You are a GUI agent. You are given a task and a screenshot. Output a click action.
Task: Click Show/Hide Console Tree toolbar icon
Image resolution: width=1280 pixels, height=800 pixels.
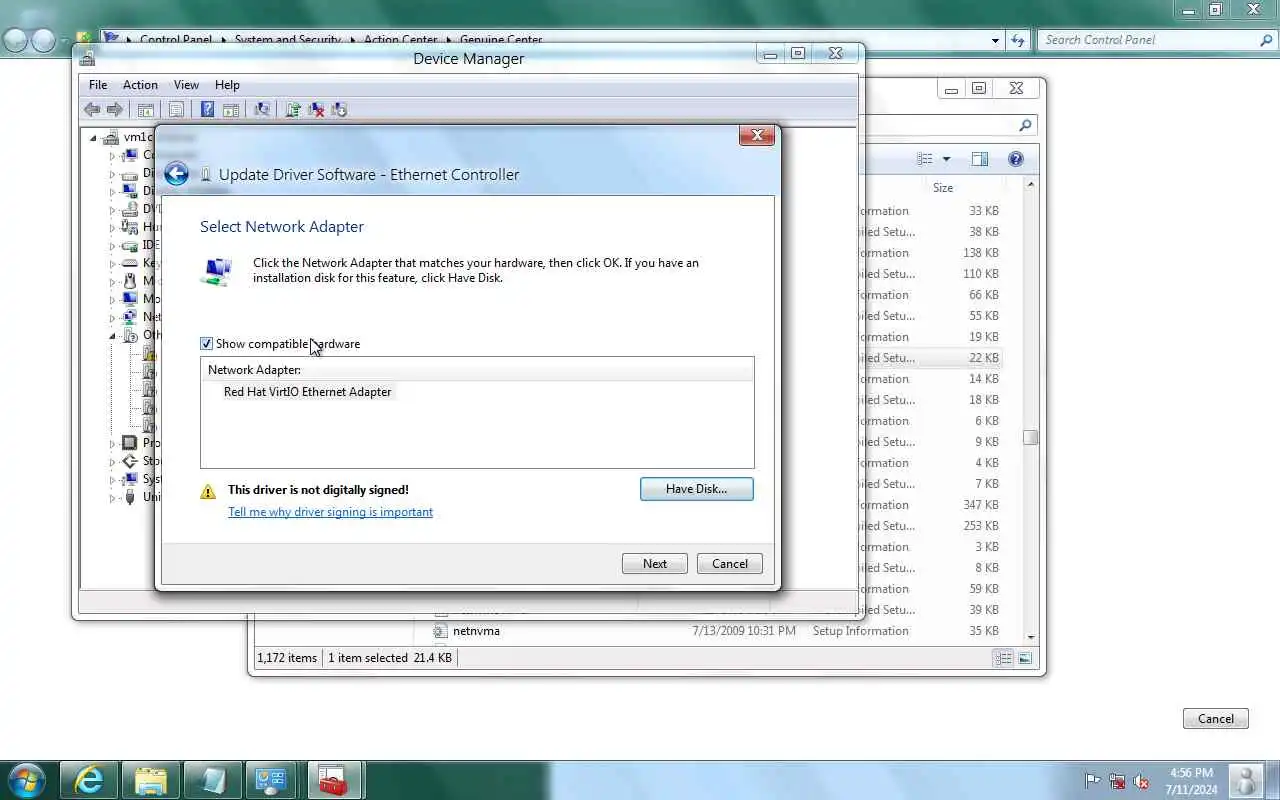coord(146,110)
